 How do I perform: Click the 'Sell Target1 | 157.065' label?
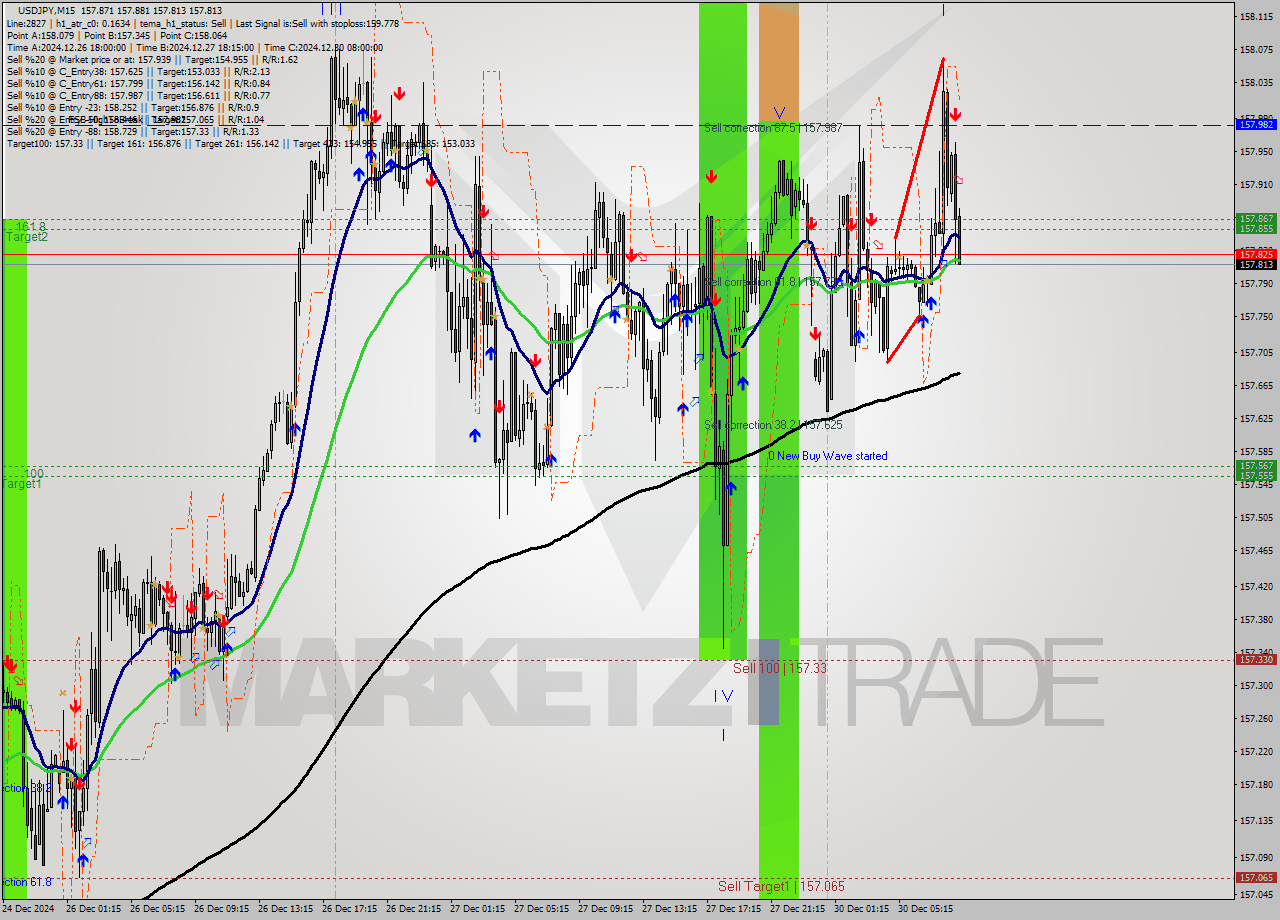click(x=781, y=886)
